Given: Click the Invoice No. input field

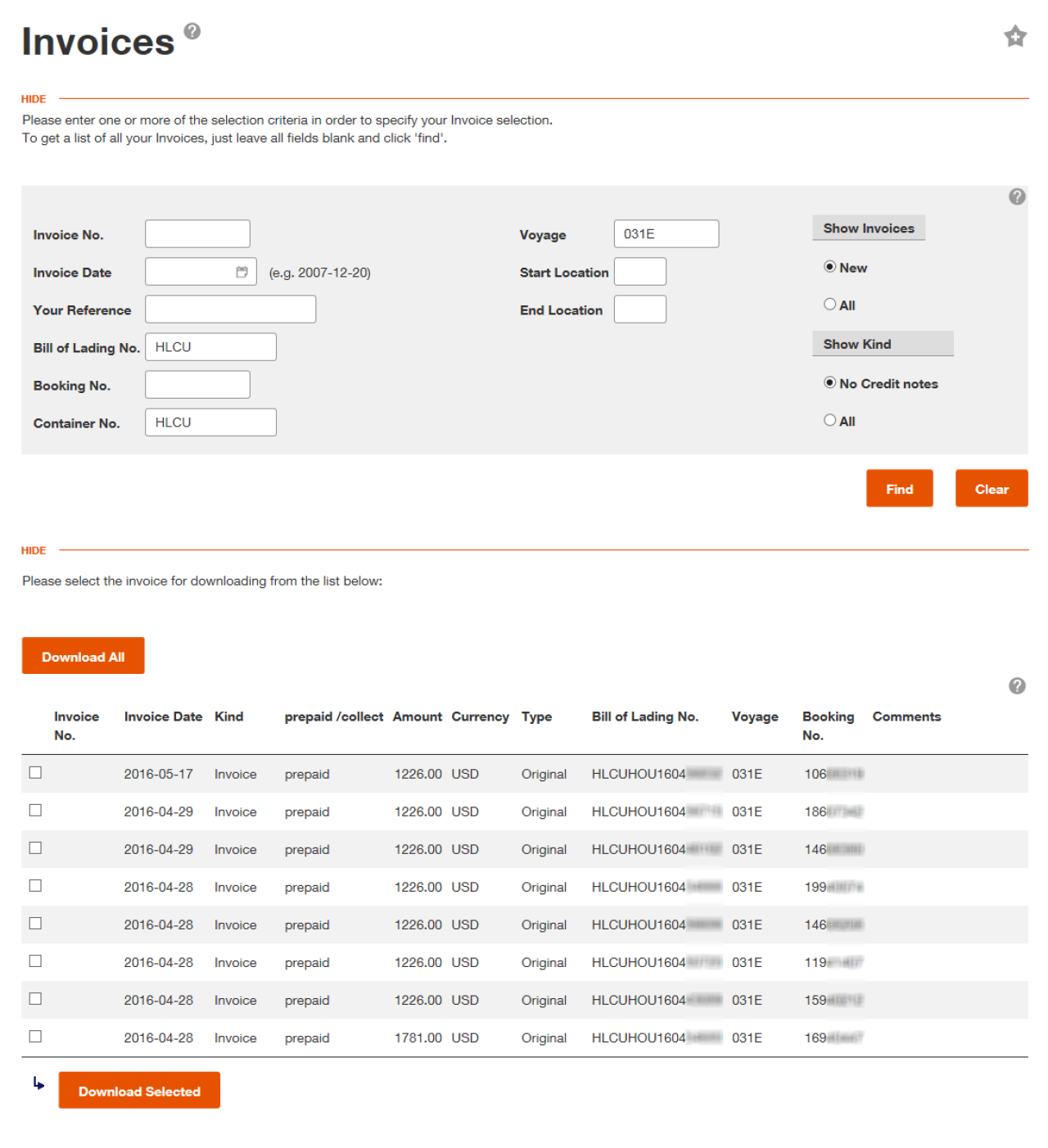Looking at the screenshot, I should coord(197,233).
